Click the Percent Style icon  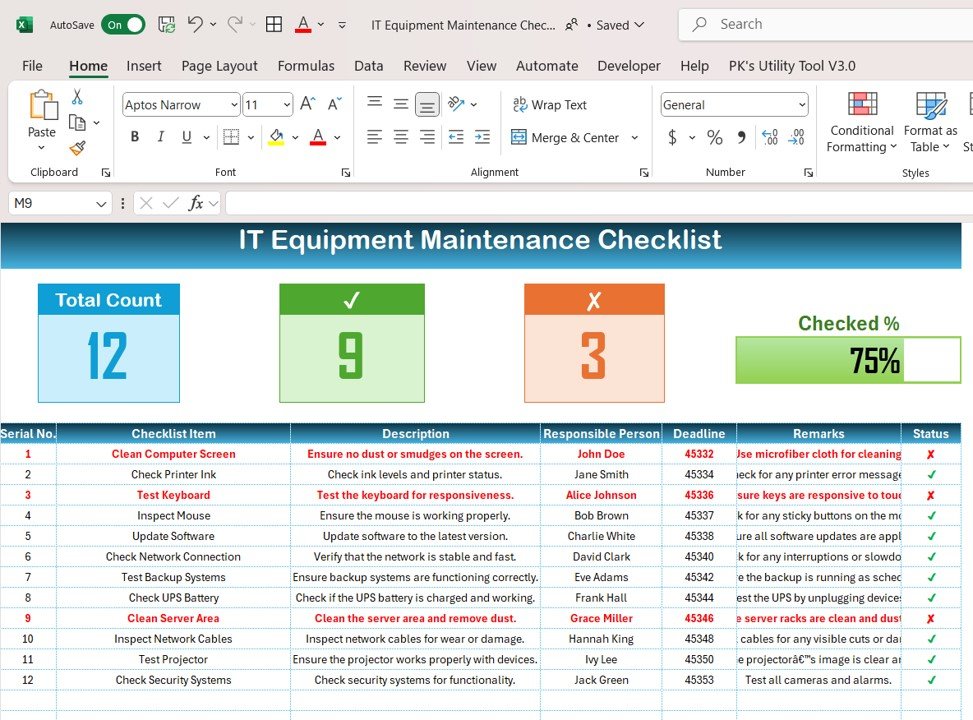click(714, 137)
